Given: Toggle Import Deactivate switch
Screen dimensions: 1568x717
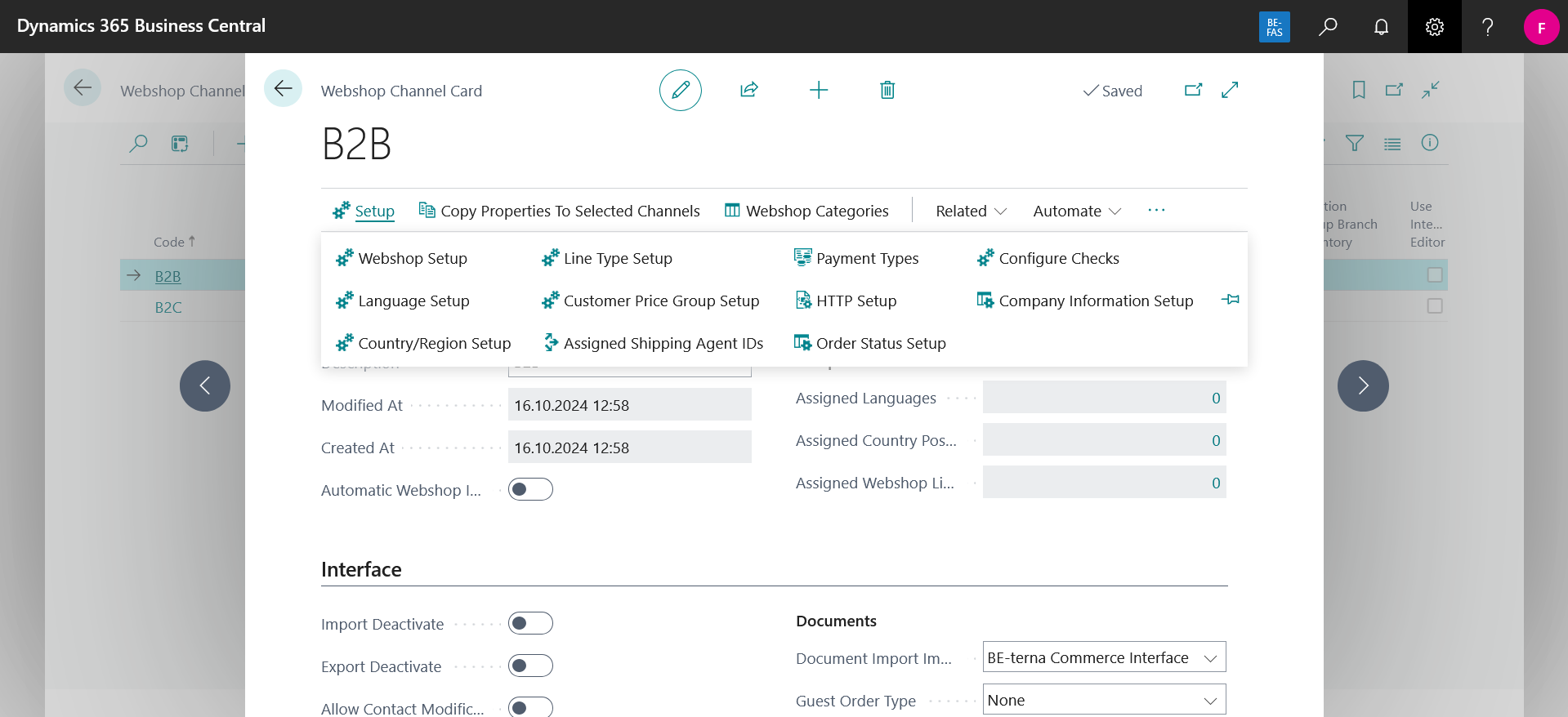Looking at the screenshot, I should click(x=530, y=623).
